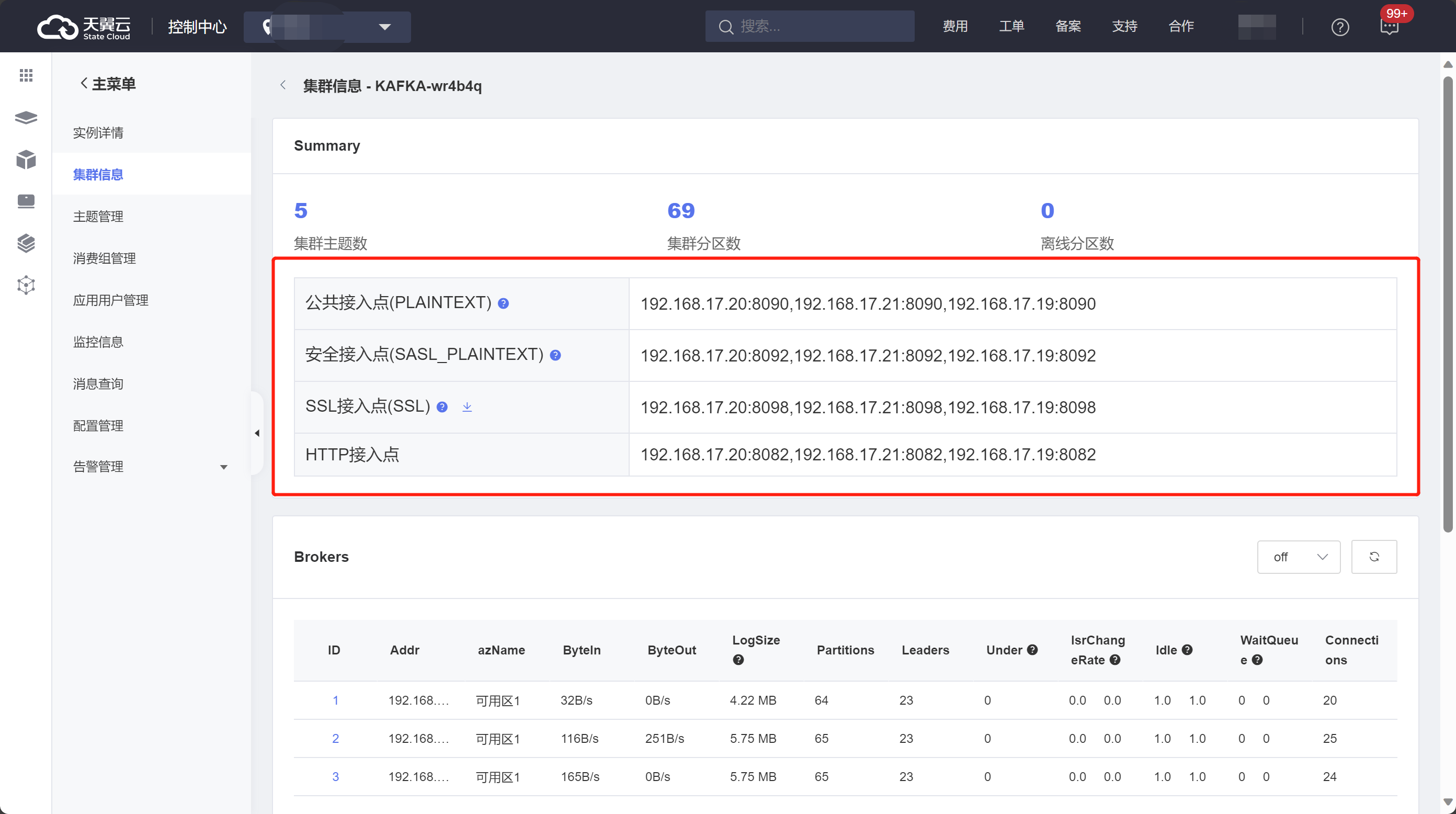
Task: Click the '251B/s' ByteOut cell
Action: (664, 738)
